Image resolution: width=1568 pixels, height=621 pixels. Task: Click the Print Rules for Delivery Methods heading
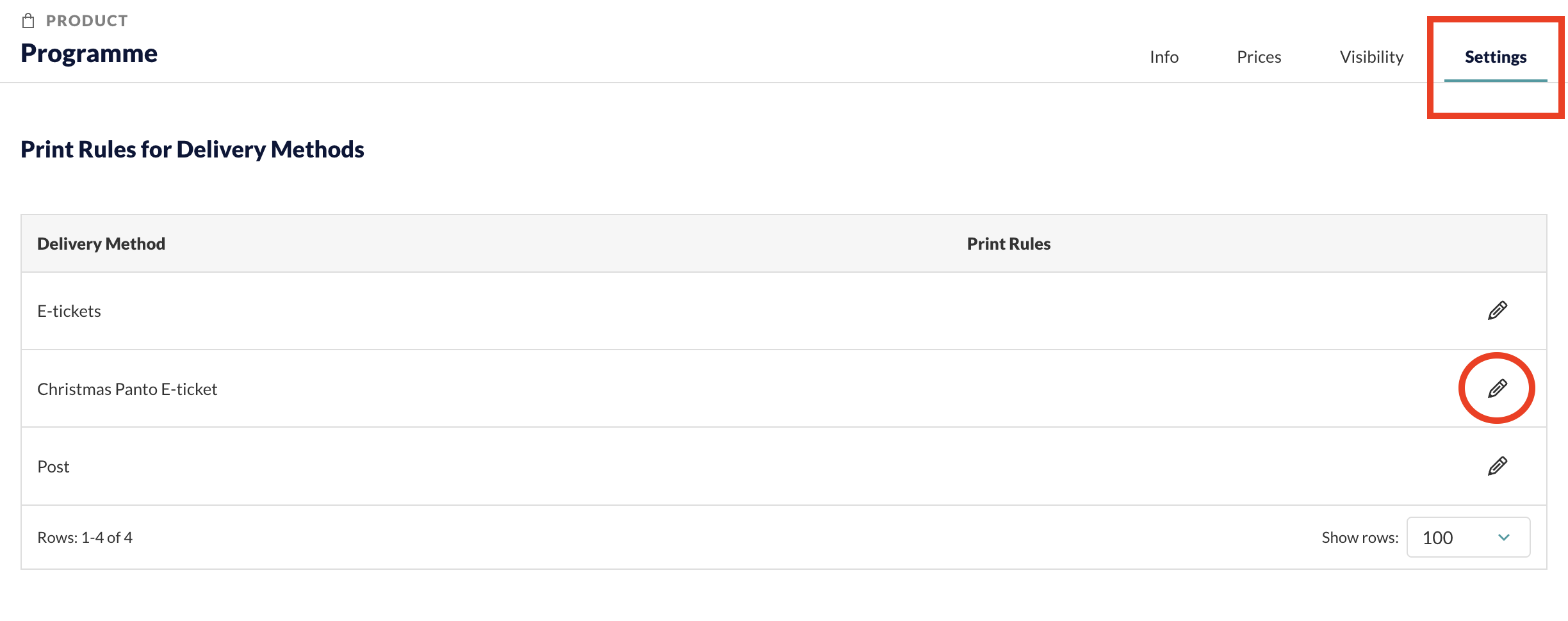[x=192, y=149]
